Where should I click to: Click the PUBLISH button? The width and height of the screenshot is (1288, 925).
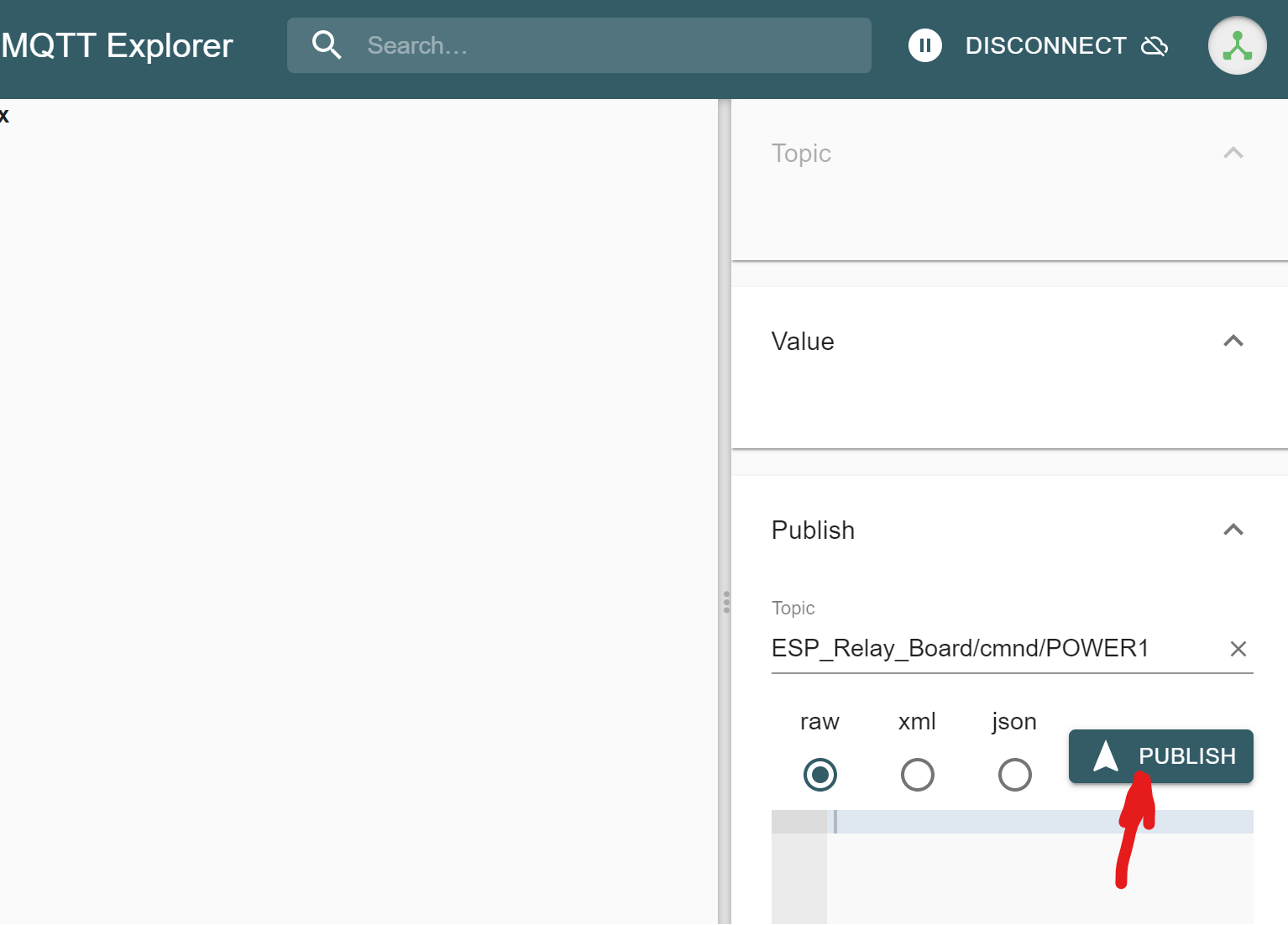click(1160, 756)
